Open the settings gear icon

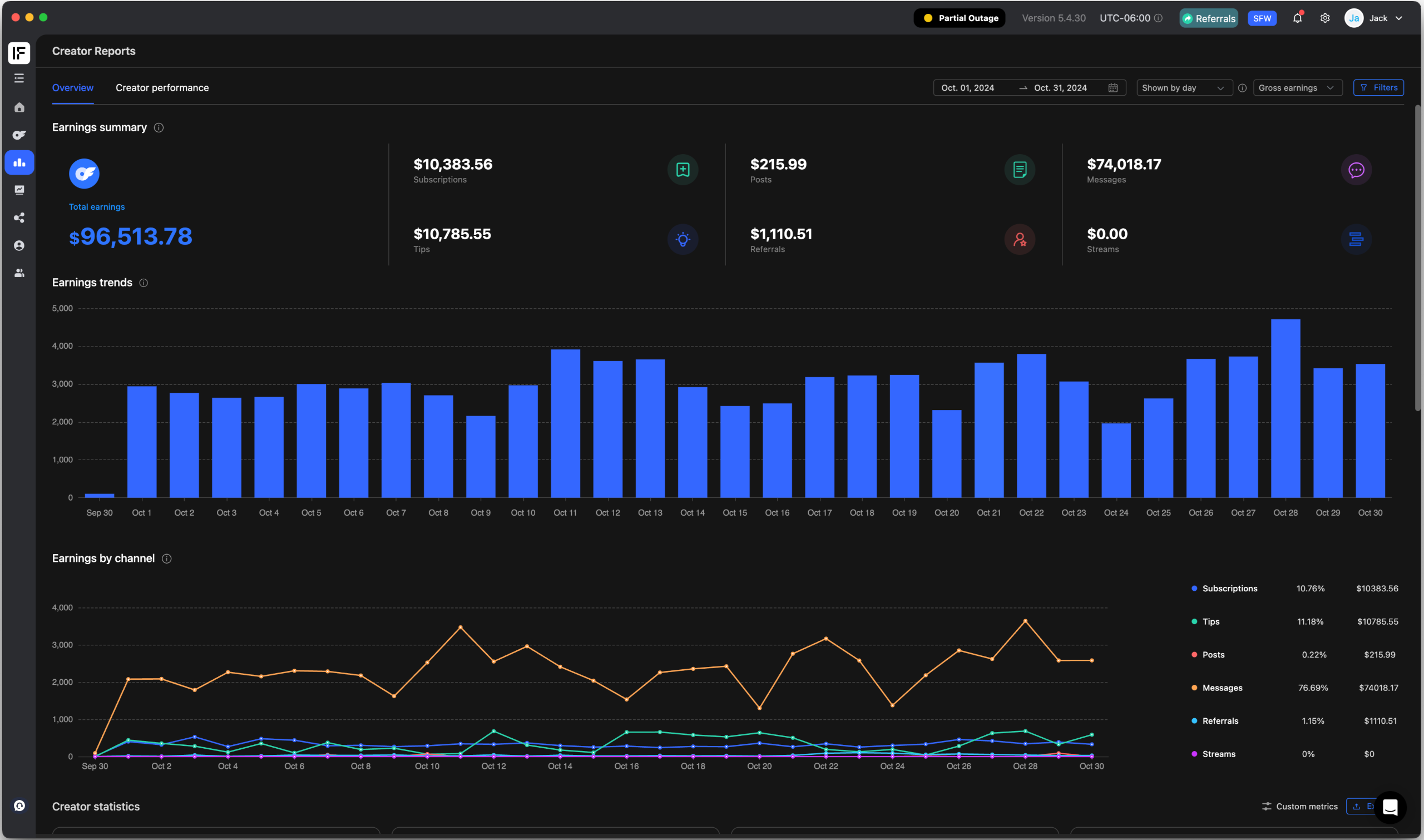coord(1325,18)
